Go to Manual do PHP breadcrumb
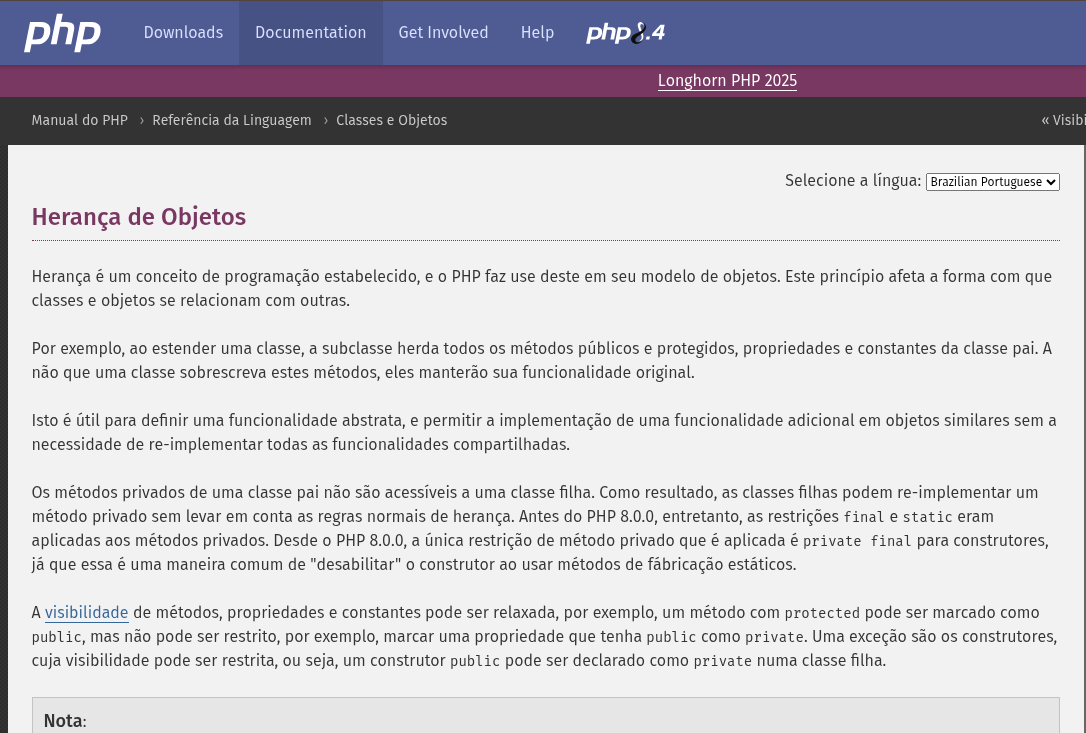The image size is (1086, 733). [80, 120]
